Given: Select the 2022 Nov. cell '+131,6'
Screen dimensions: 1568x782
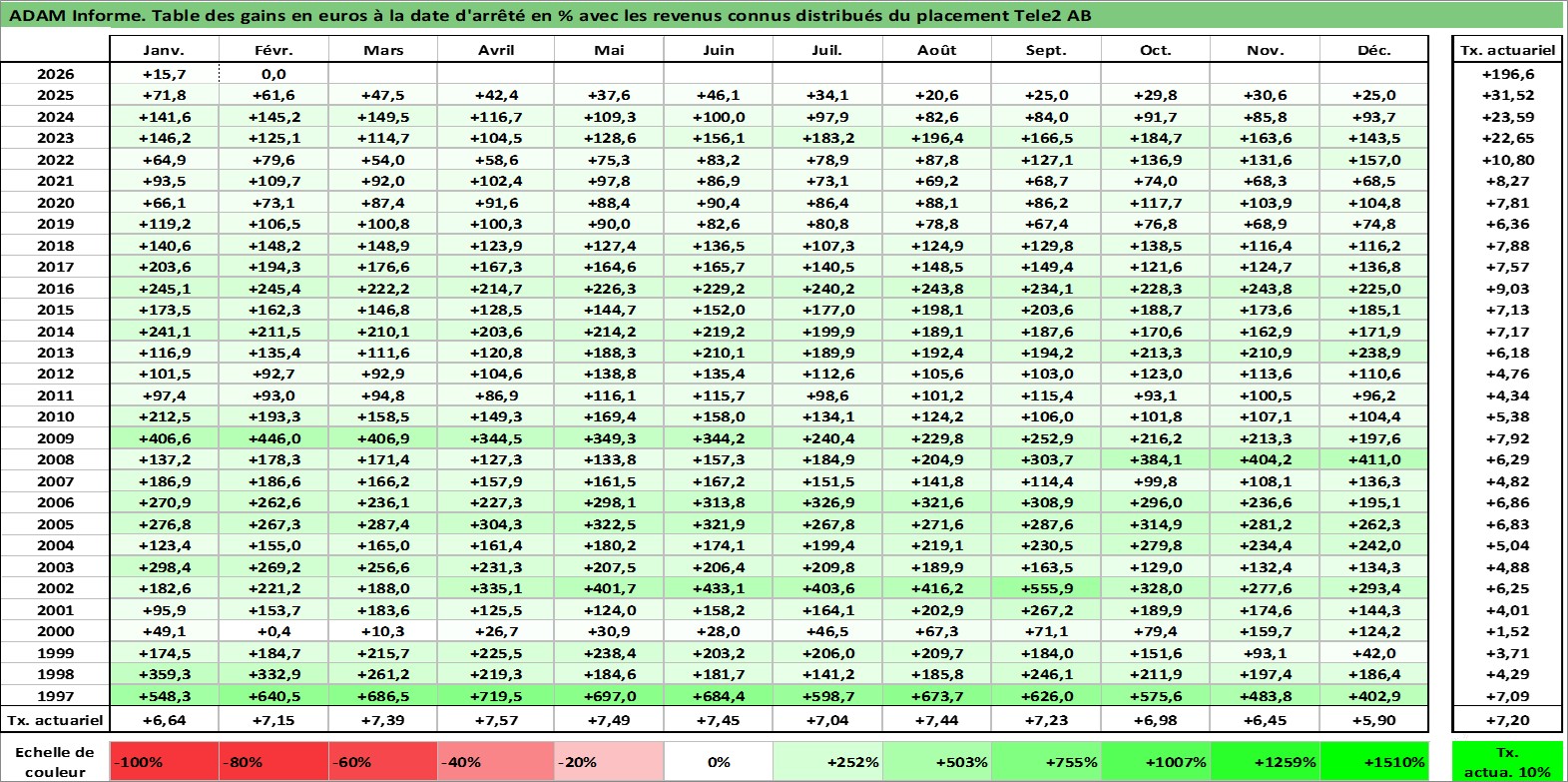Looking at the screenshot, I should [x=1265, y=160].
